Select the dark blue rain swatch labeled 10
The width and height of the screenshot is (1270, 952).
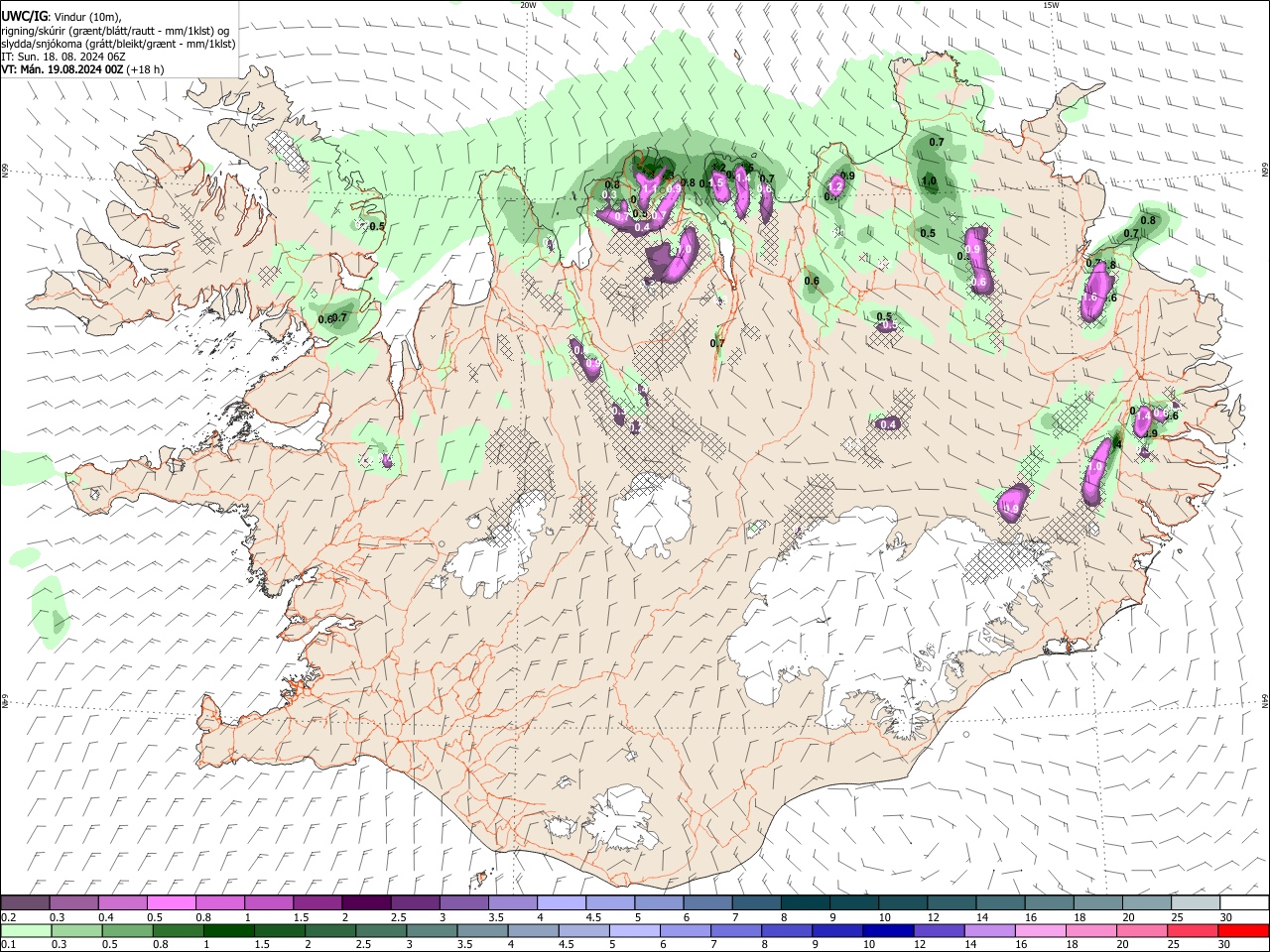point(887,930)
